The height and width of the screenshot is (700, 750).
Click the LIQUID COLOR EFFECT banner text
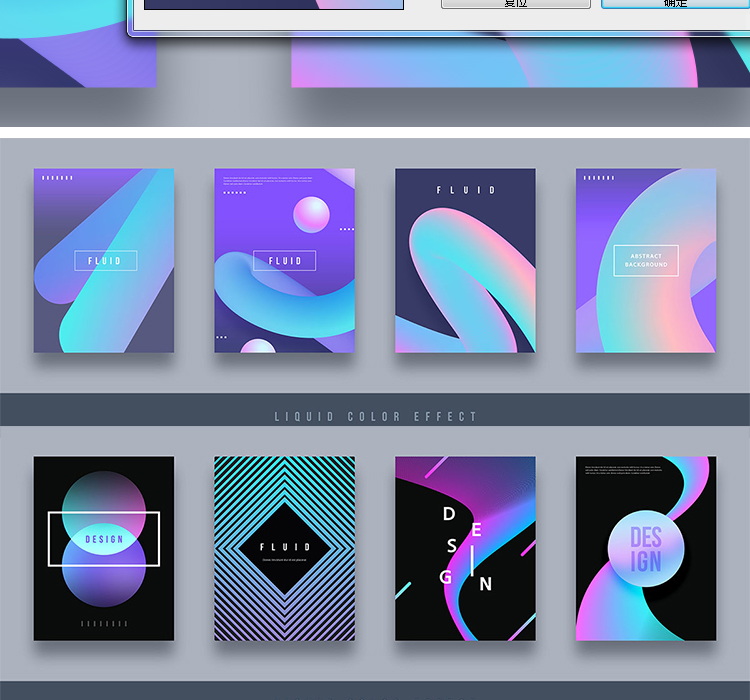coord(376,416)
